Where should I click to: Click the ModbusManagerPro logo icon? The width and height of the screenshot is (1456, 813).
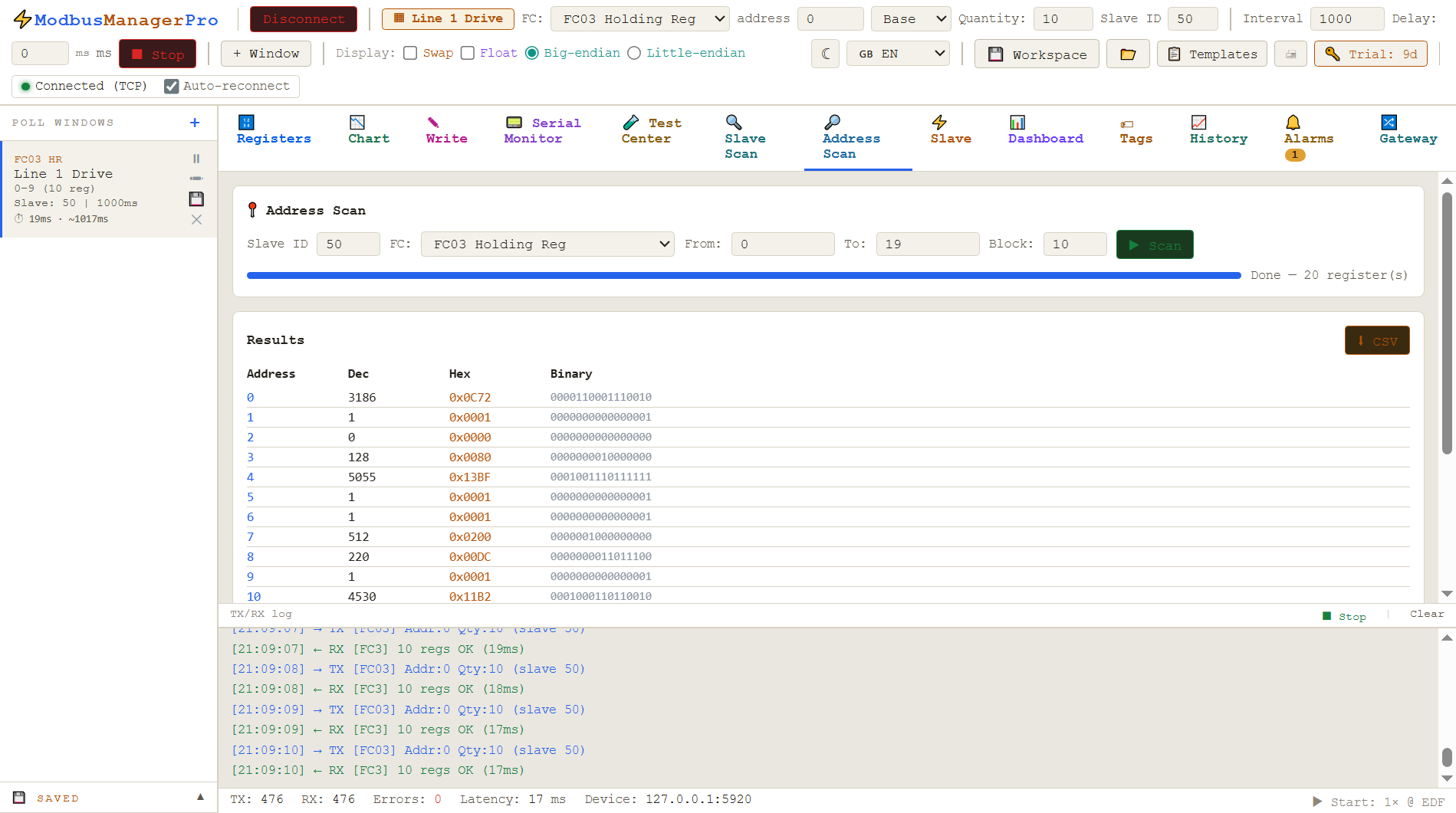23,19
